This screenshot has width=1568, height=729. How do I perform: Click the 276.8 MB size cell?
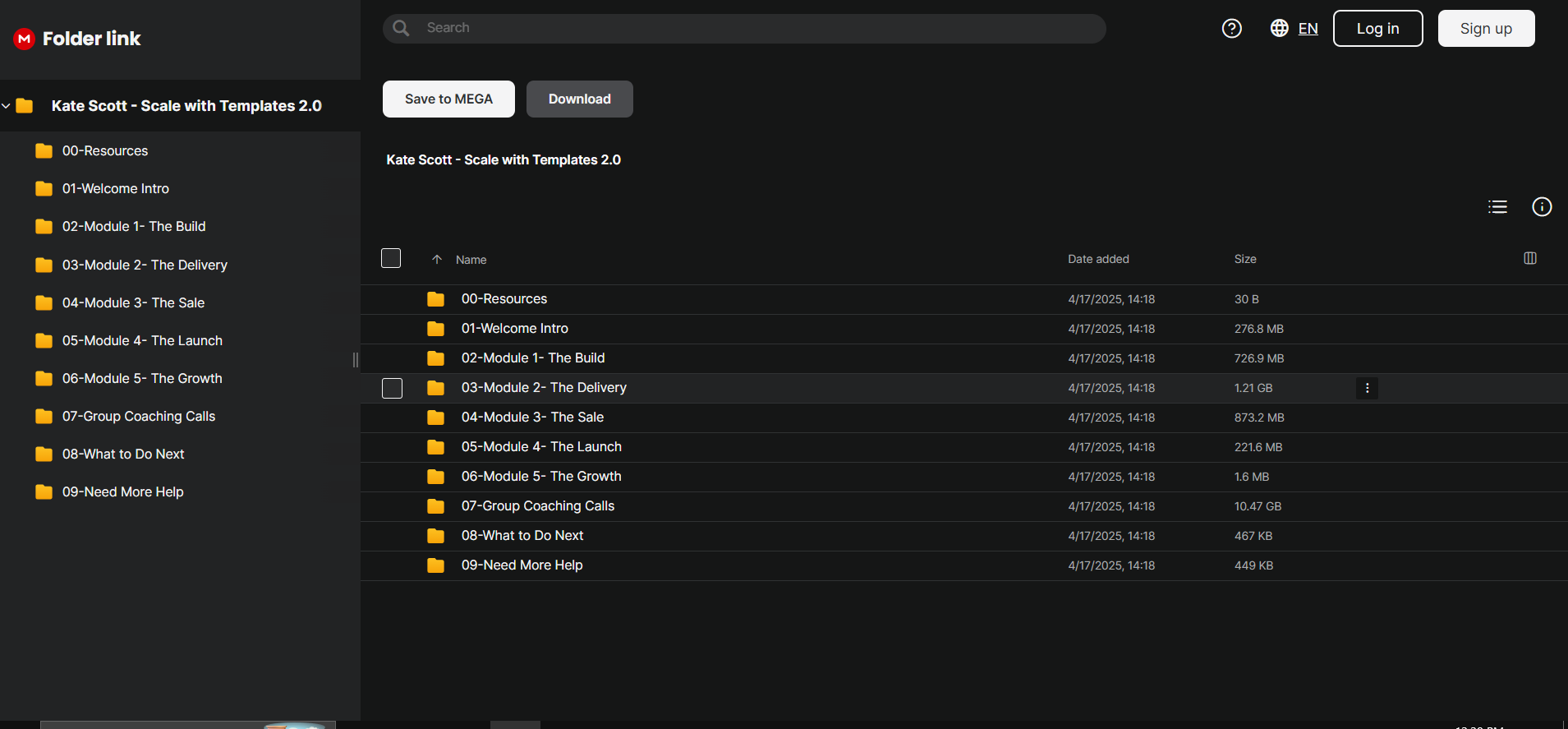coord(1259,329)
